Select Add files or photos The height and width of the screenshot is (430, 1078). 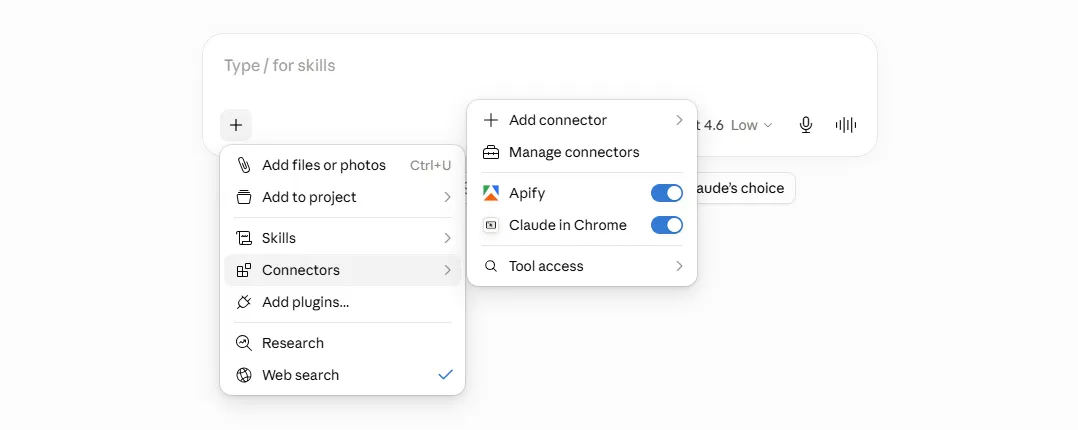(x=342, y=165)
